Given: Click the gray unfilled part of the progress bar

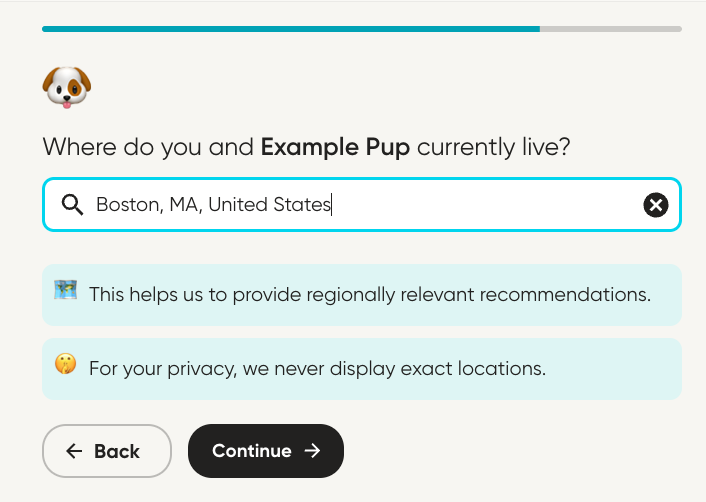Looking at the screenshot, I should [x=610, y=29].
